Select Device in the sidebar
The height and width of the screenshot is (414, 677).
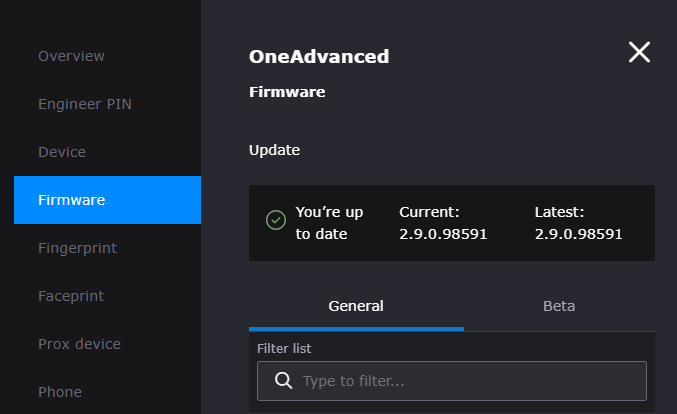point(62,152)
